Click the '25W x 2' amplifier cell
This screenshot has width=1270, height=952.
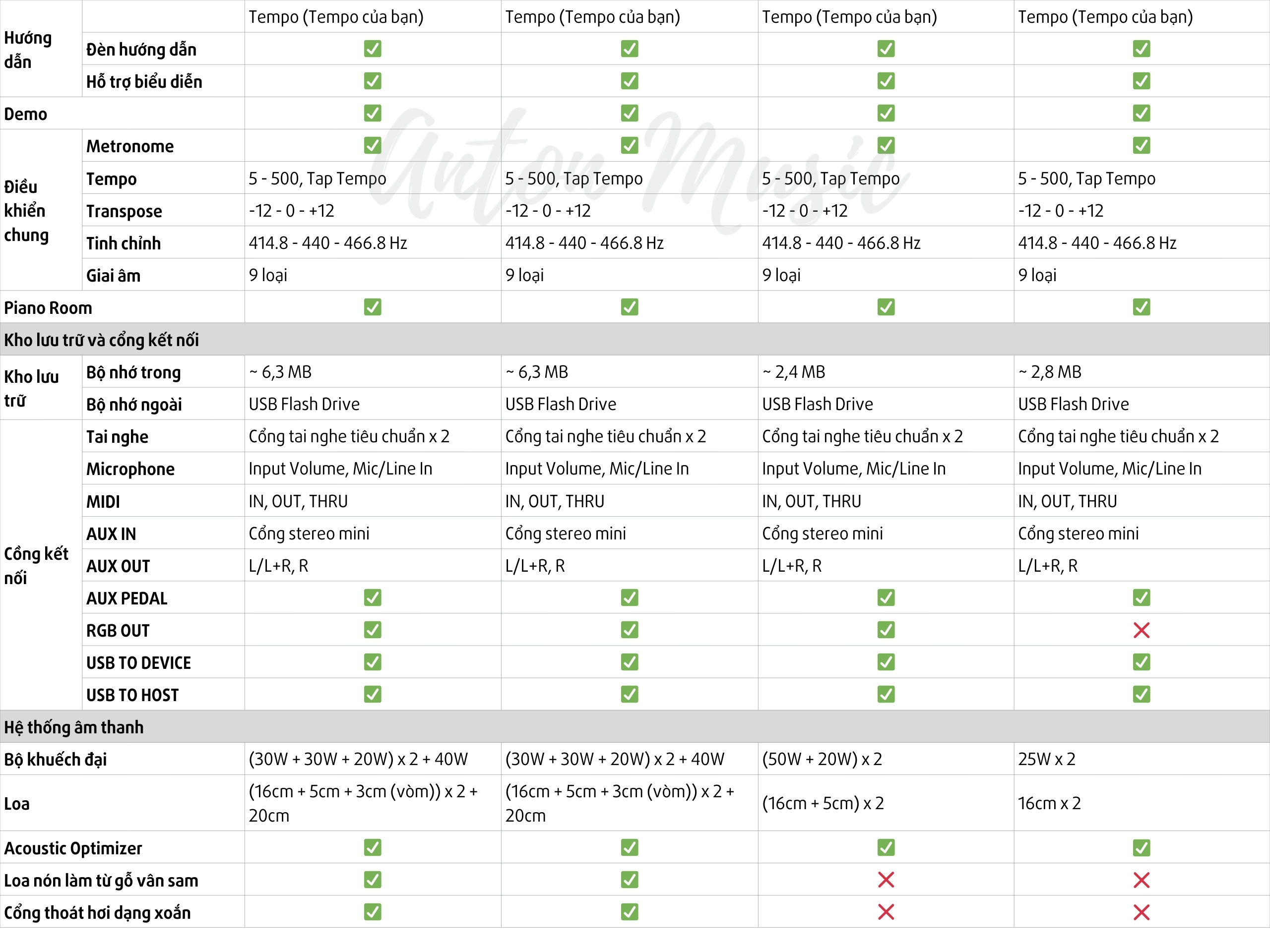[x=1046, y=759]
